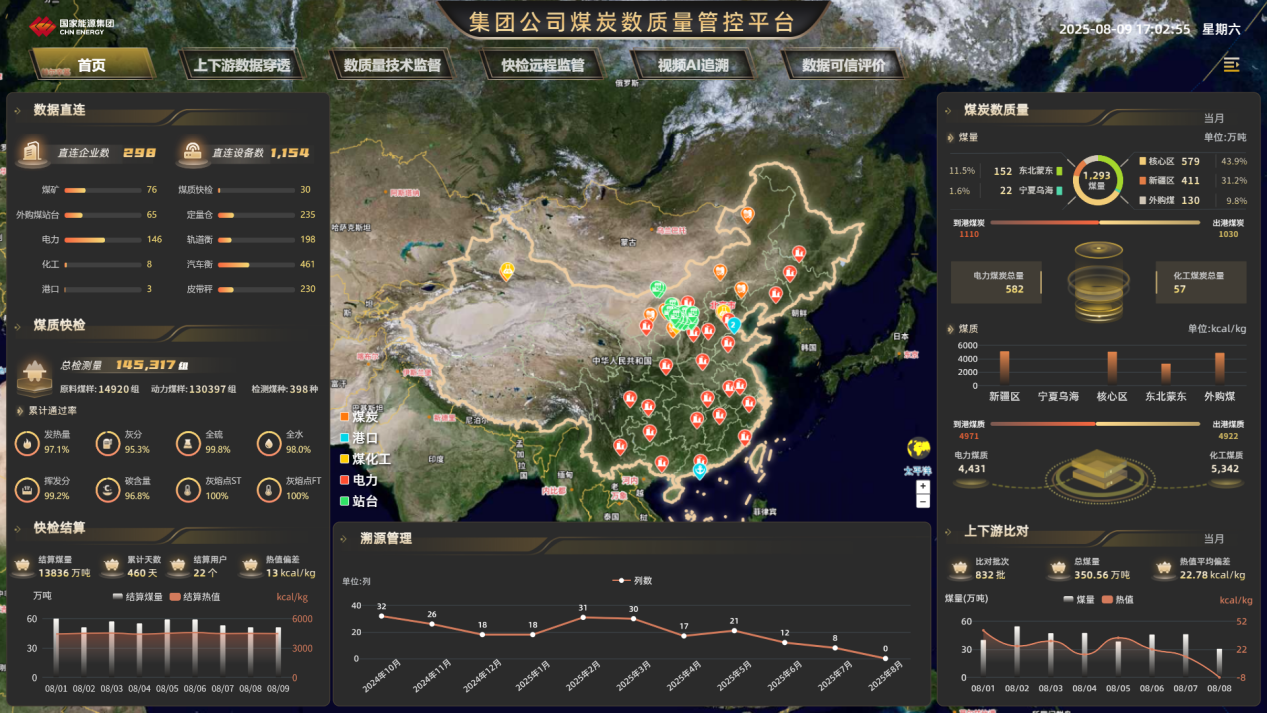Expand the 煤量 section in 煤炭数质量

pos(948,136)
